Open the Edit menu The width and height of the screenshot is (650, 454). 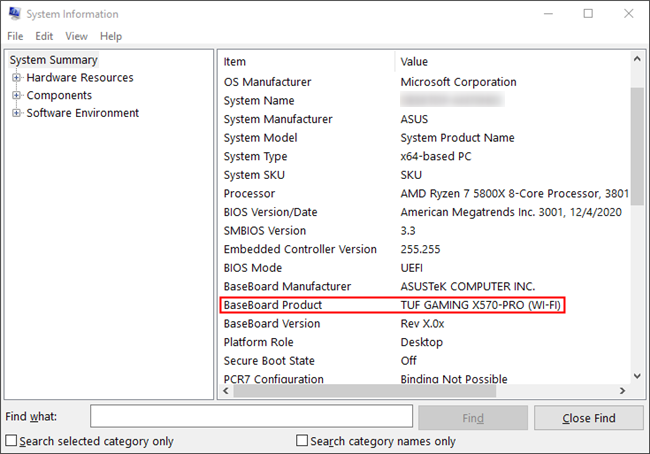44,36
